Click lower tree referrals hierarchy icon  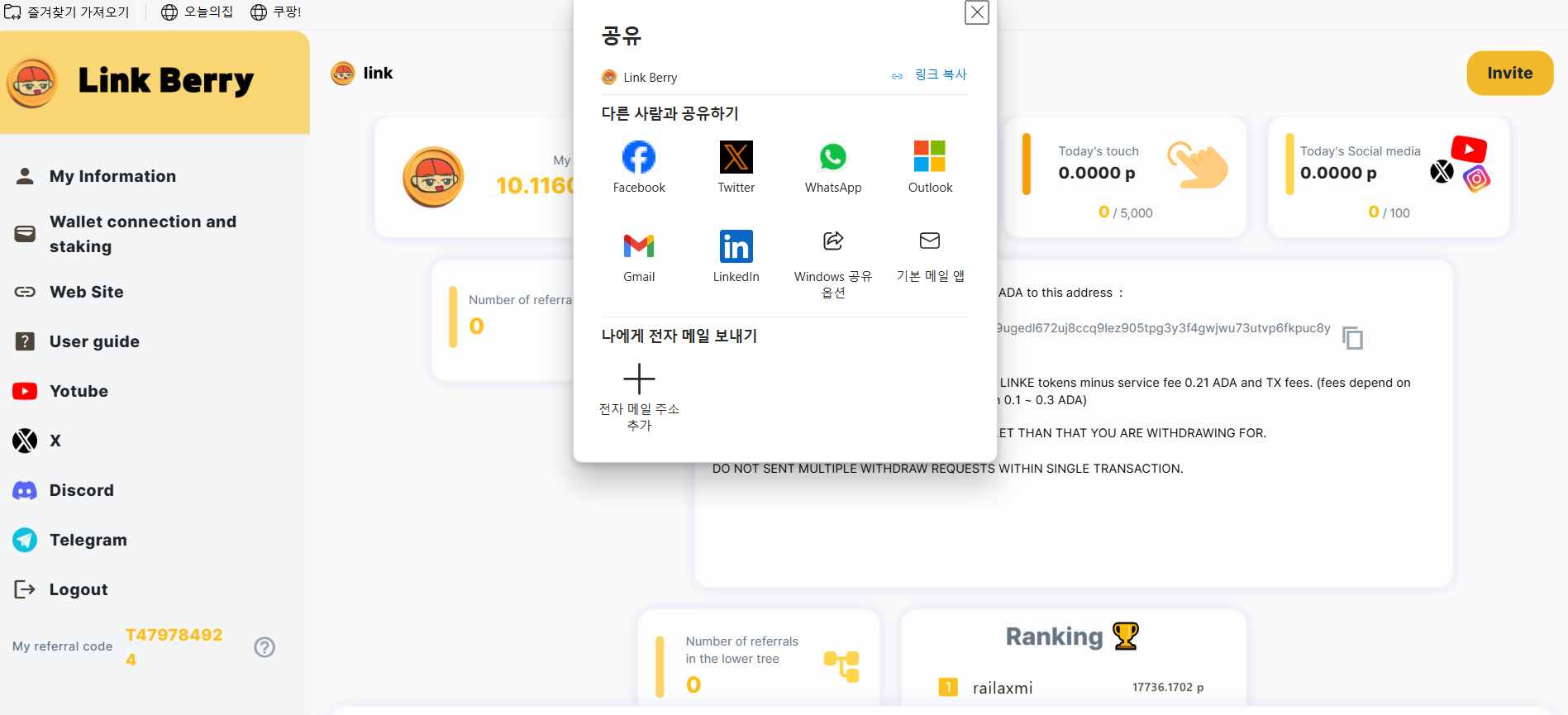842,666
